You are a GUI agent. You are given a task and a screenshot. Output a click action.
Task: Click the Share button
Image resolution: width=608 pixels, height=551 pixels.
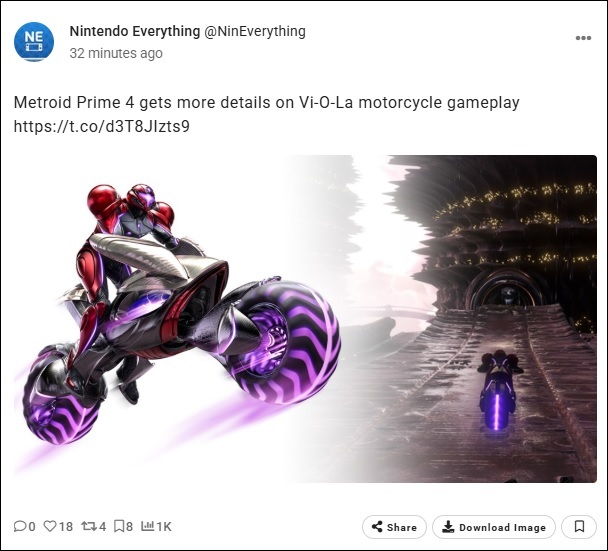pos(394,527)
